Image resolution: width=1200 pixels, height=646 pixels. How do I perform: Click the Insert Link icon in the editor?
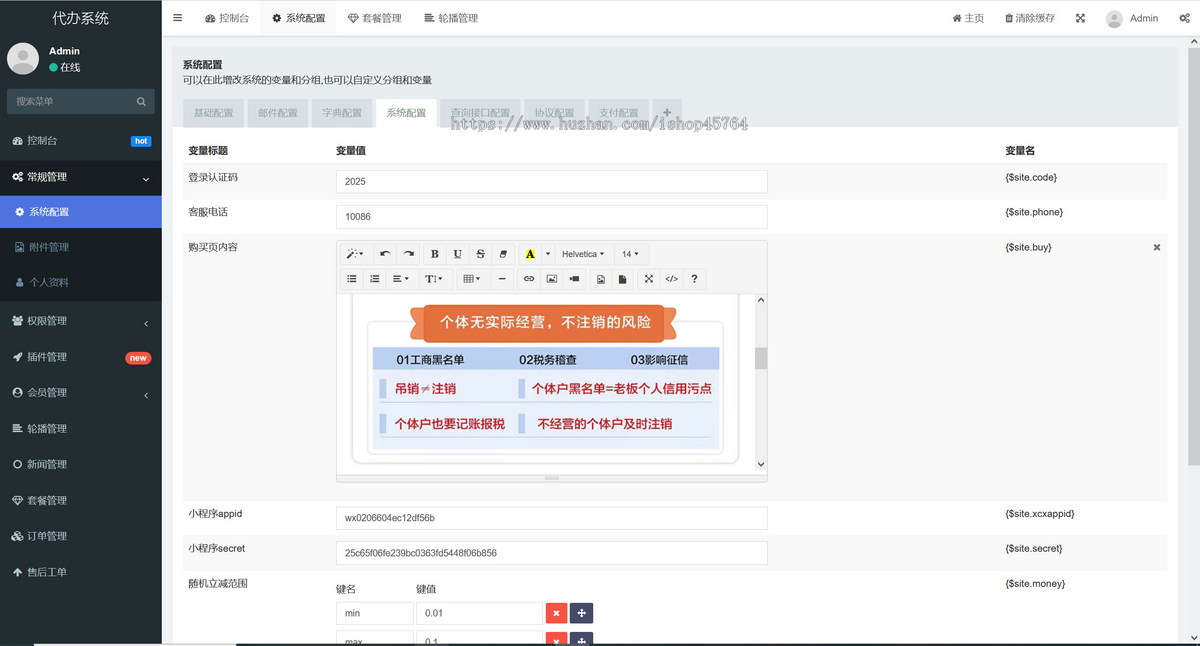pos(528,278)
